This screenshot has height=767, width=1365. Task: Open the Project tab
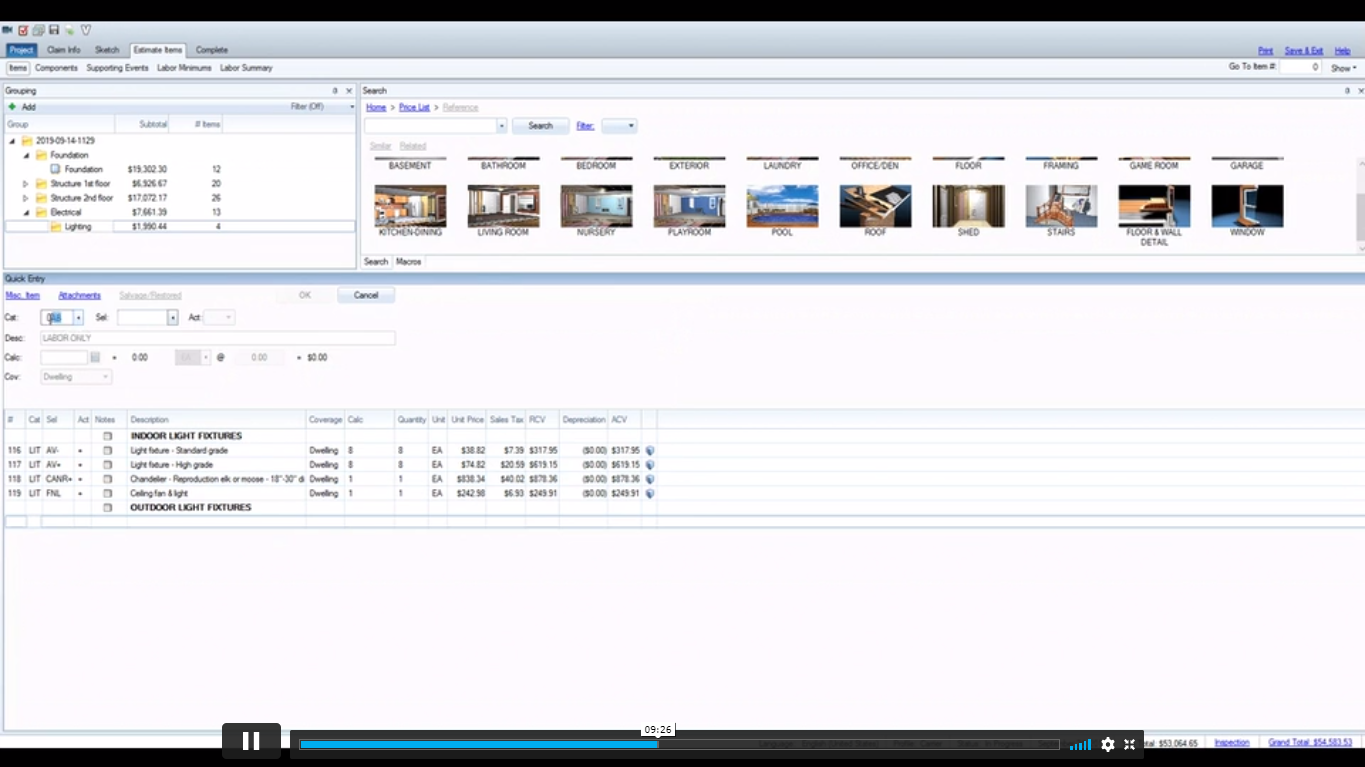[21, 50]
